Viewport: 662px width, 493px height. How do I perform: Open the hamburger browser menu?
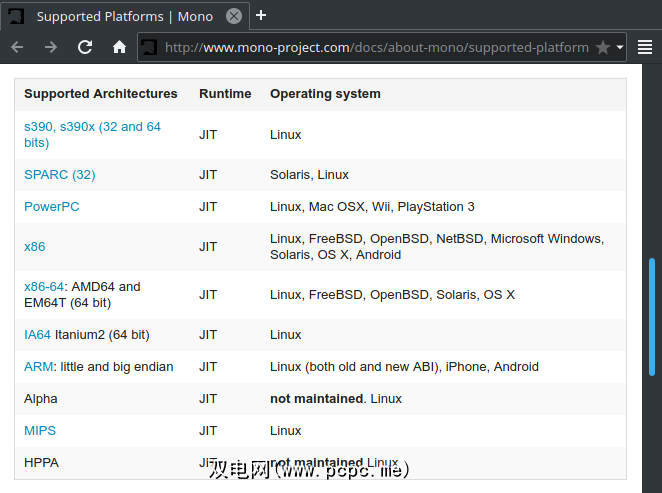tap(645, 47)
